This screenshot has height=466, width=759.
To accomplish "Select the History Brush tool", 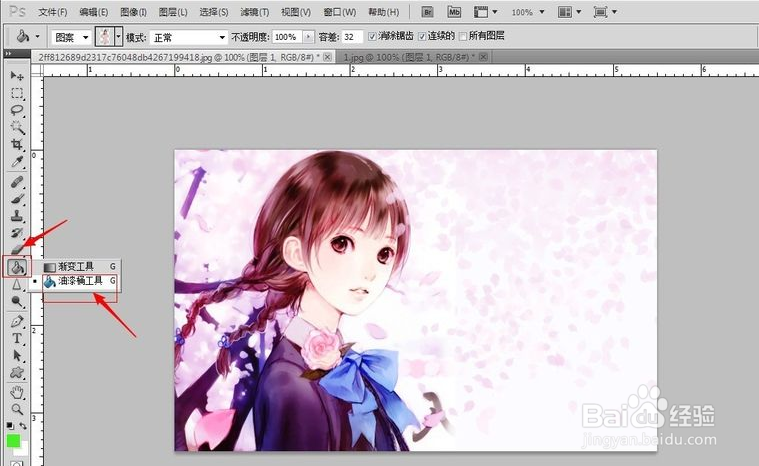I will 17,233.
